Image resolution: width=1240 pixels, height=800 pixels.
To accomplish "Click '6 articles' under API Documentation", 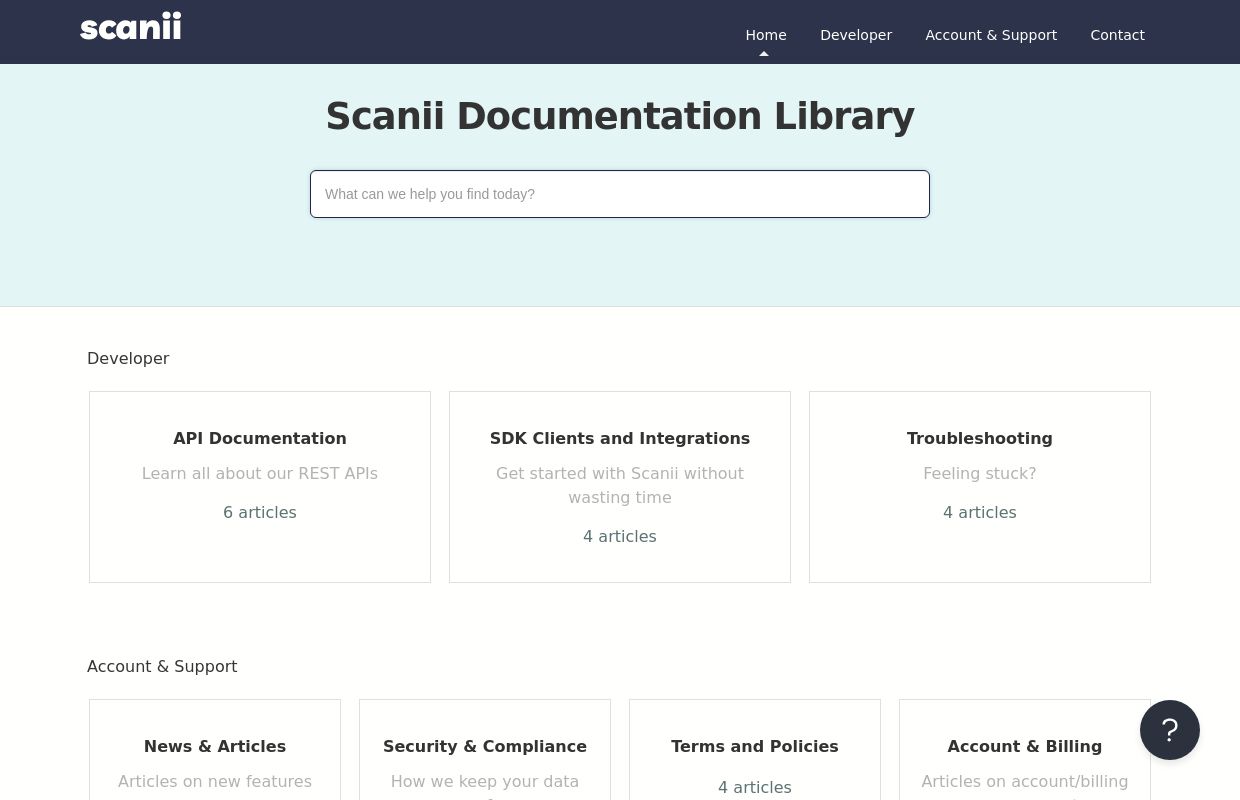I will 260,512.
